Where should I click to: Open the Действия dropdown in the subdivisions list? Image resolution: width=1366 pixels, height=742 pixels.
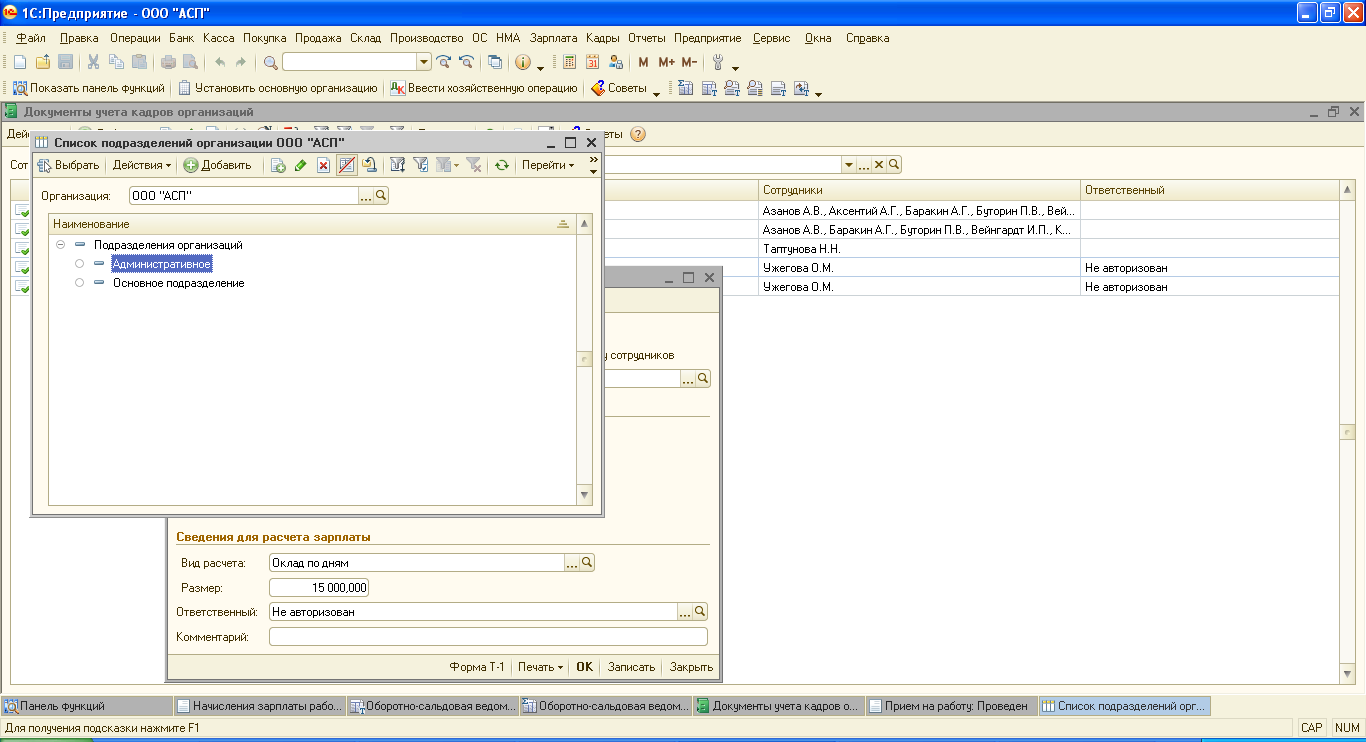(141, 165)
